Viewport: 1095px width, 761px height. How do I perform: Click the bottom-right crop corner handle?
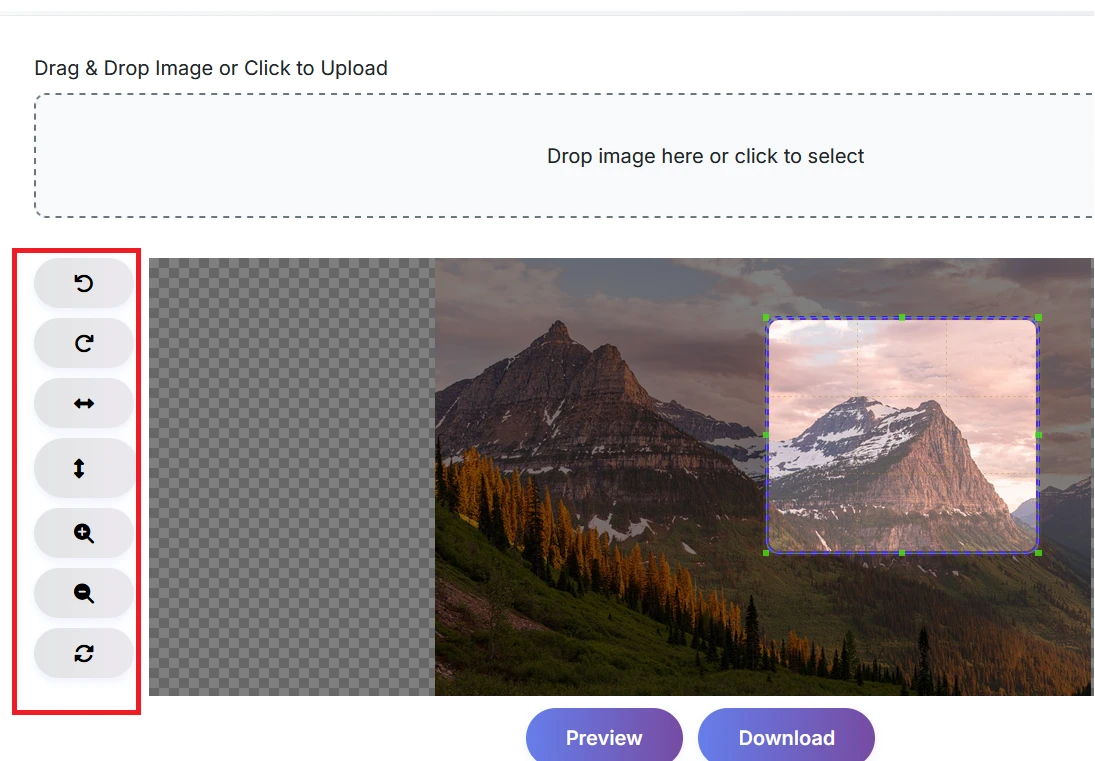pos(1038,552)
